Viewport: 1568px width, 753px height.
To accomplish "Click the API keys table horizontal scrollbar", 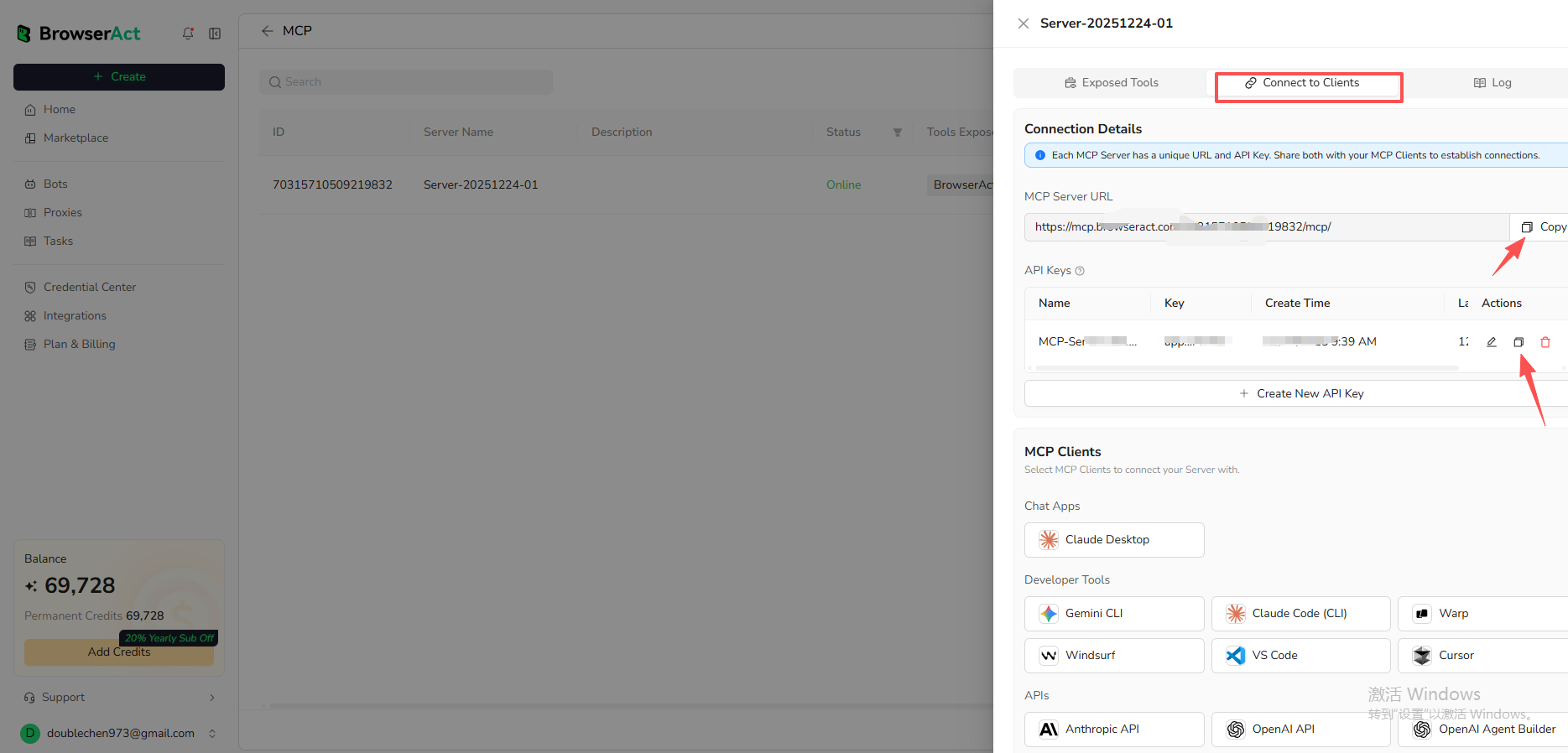I will pyautogui.click(x=1247, y=368).
